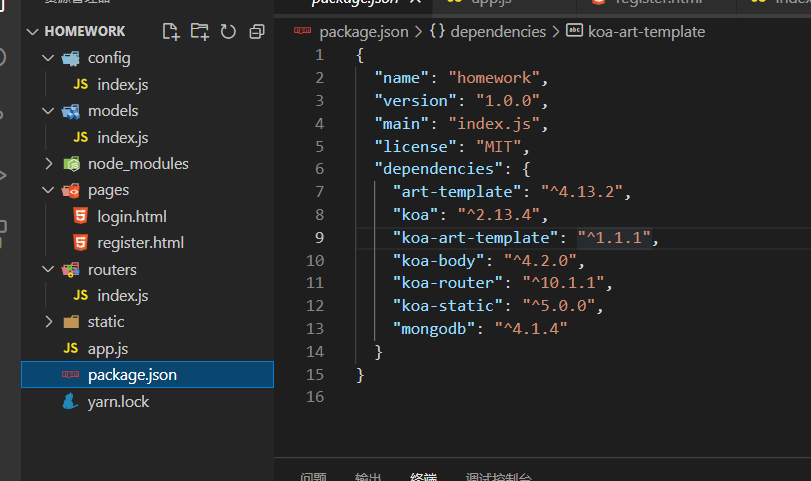811x481 pixels.
Task: Click the "MIT" license value
Action: [499, 147]
